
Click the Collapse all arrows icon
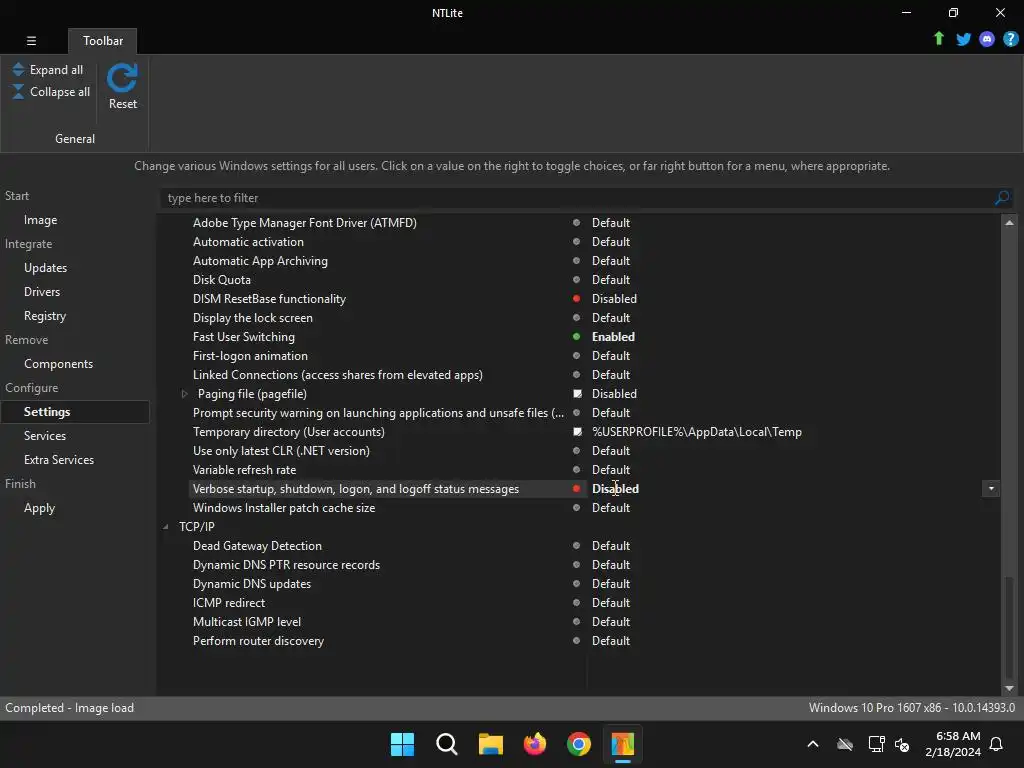18,91
